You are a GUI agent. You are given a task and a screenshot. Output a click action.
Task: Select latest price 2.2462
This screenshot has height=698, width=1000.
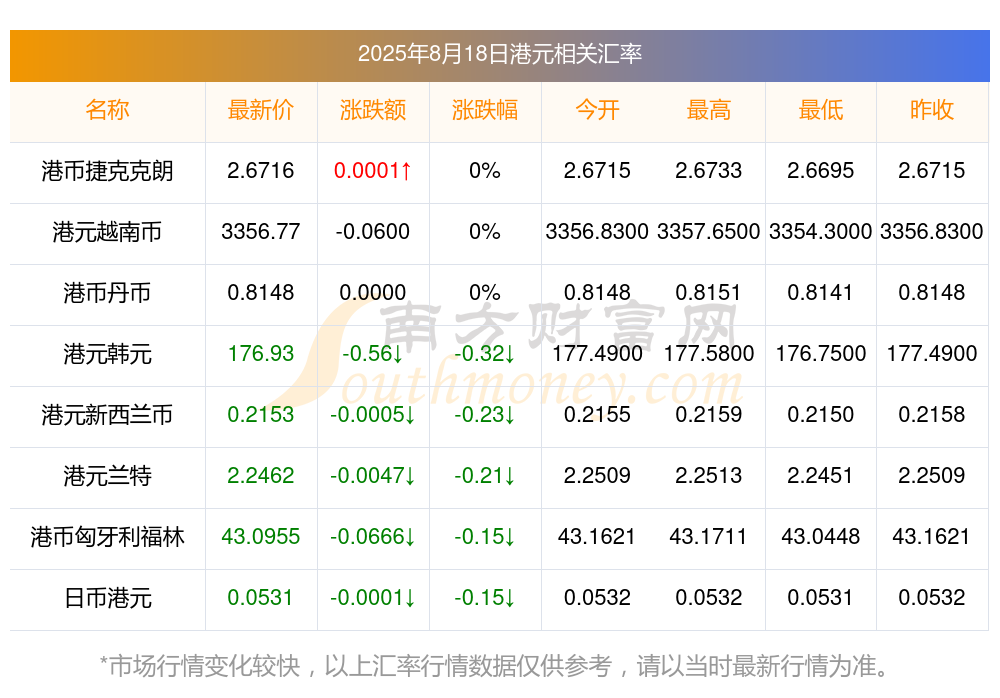click(261, 475)
